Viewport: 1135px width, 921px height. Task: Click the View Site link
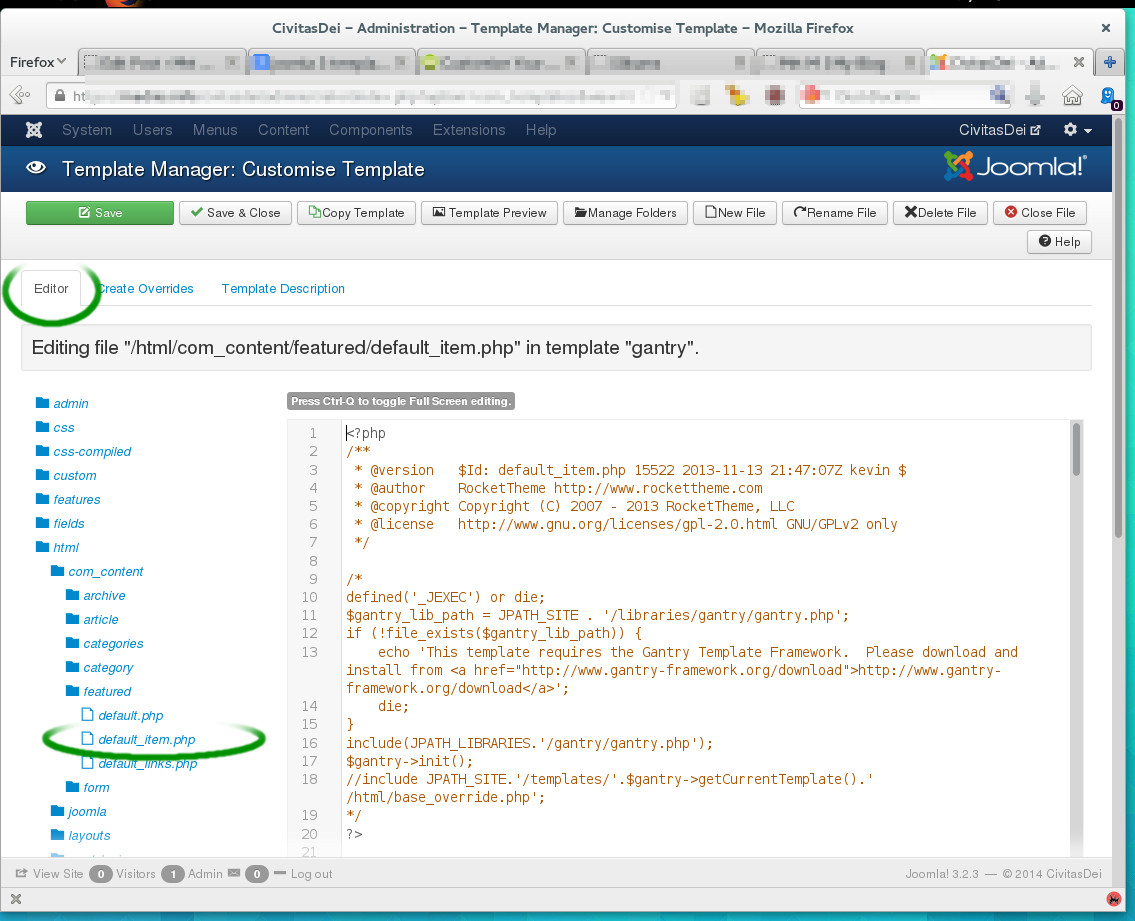[x=49, y=874]
